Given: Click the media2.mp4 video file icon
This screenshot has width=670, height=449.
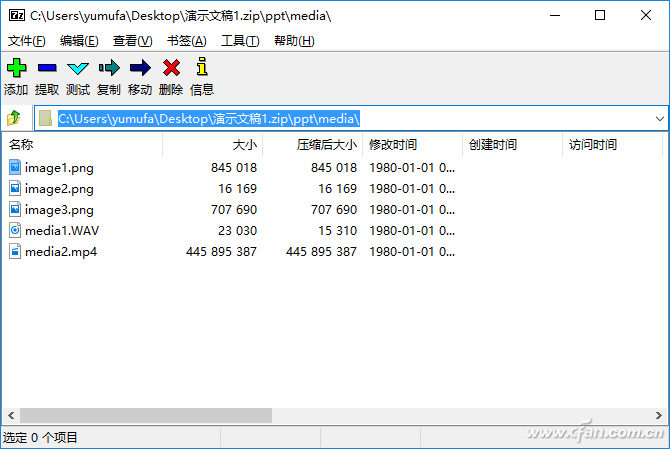Looking at the screenshot, I should [x=15, y=251].
